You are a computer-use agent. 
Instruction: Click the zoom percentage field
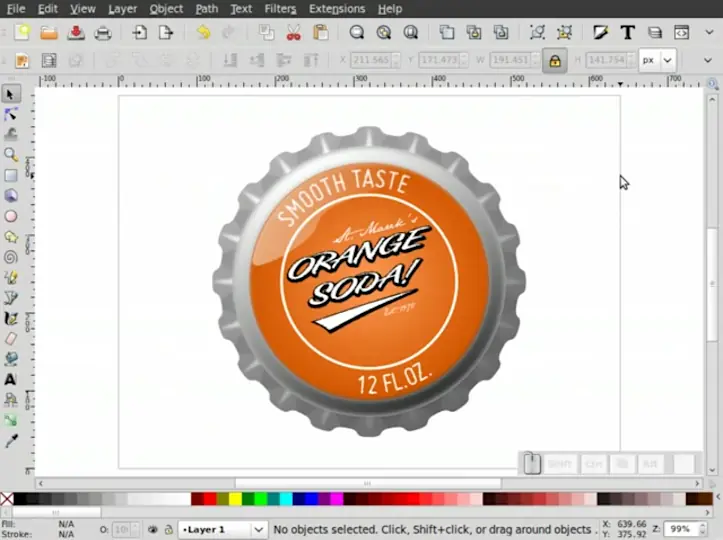(x=682, y=529)
